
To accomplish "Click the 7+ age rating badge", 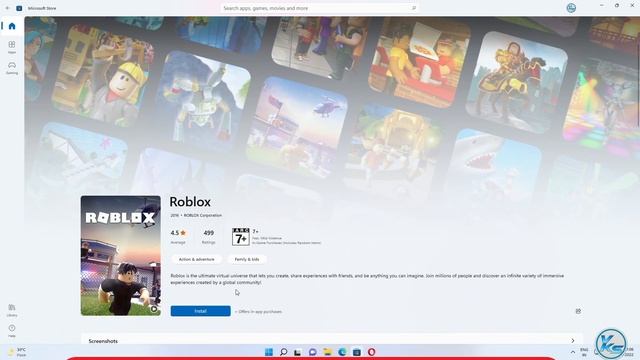I will [240, 237].
